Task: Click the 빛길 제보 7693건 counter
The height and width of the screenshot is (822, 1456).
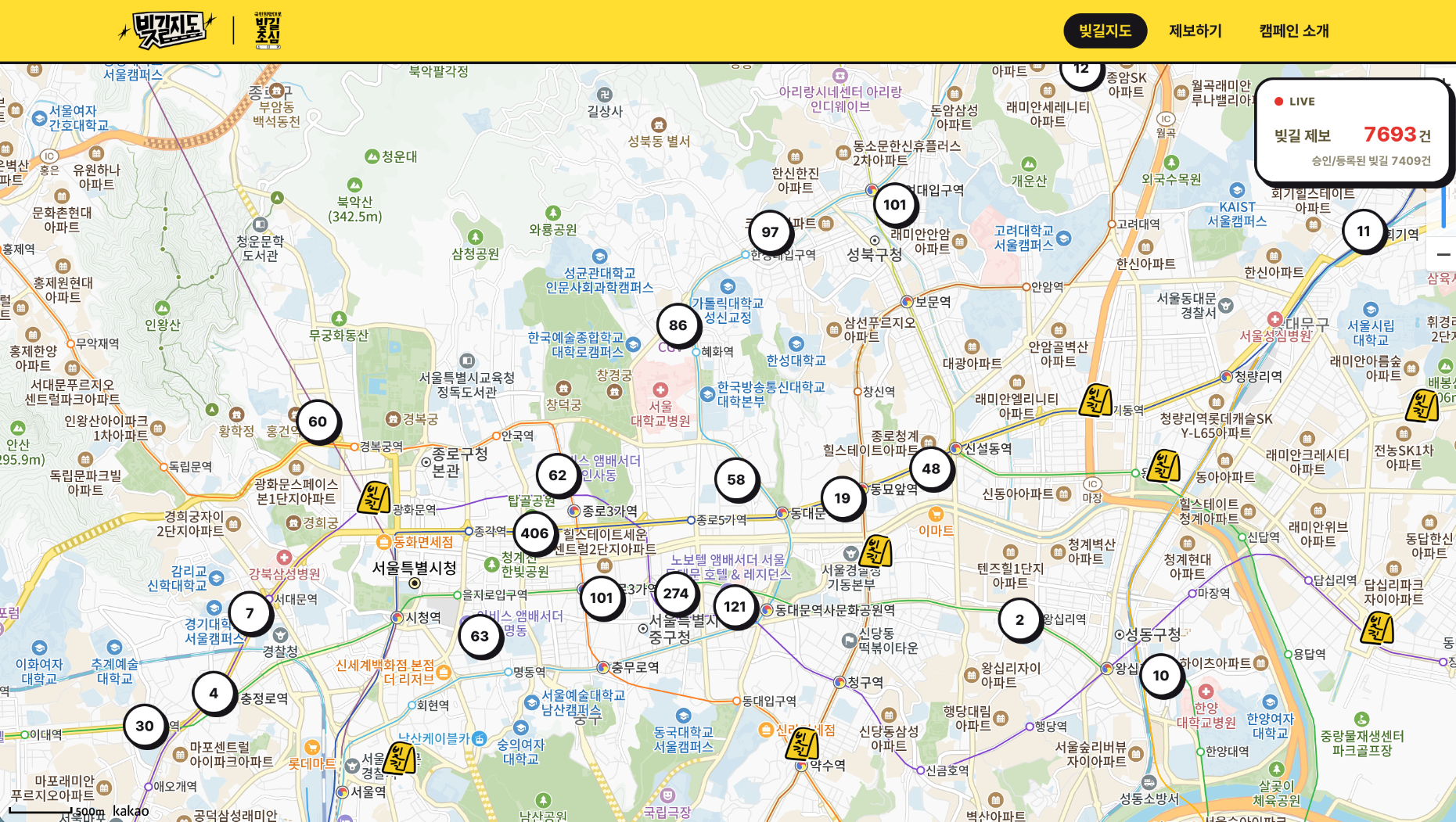Action: point(1353,135)
